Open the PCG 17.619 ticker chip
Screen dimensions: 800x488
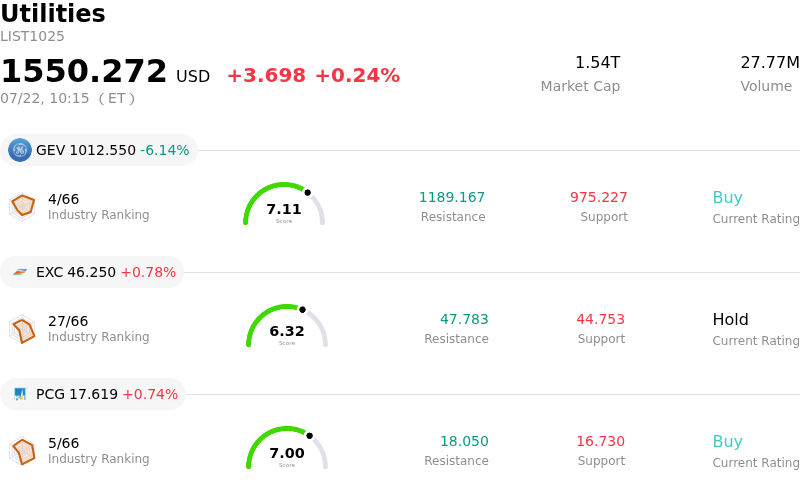click(x=93, y=394)
